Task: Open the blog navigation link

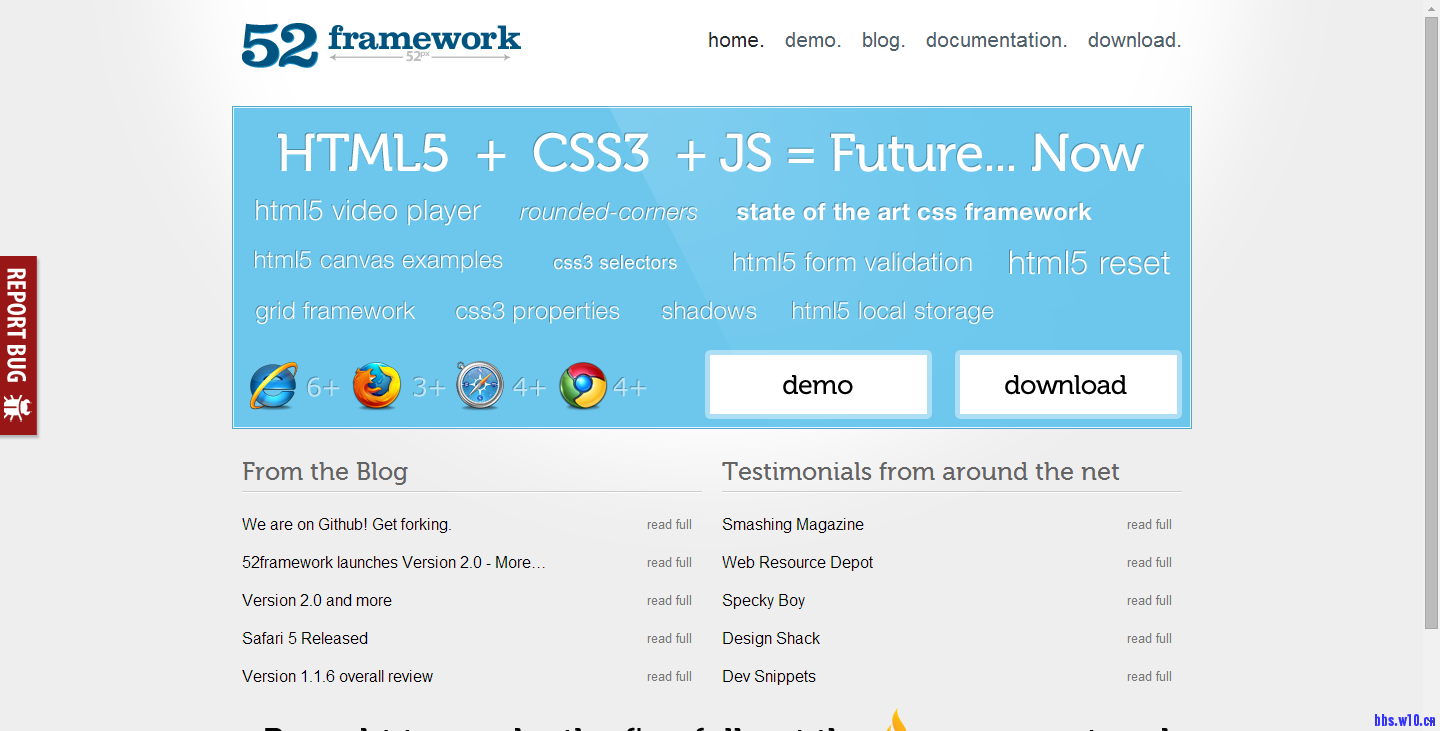Action: pyautogui.click(x=883, y=41)
